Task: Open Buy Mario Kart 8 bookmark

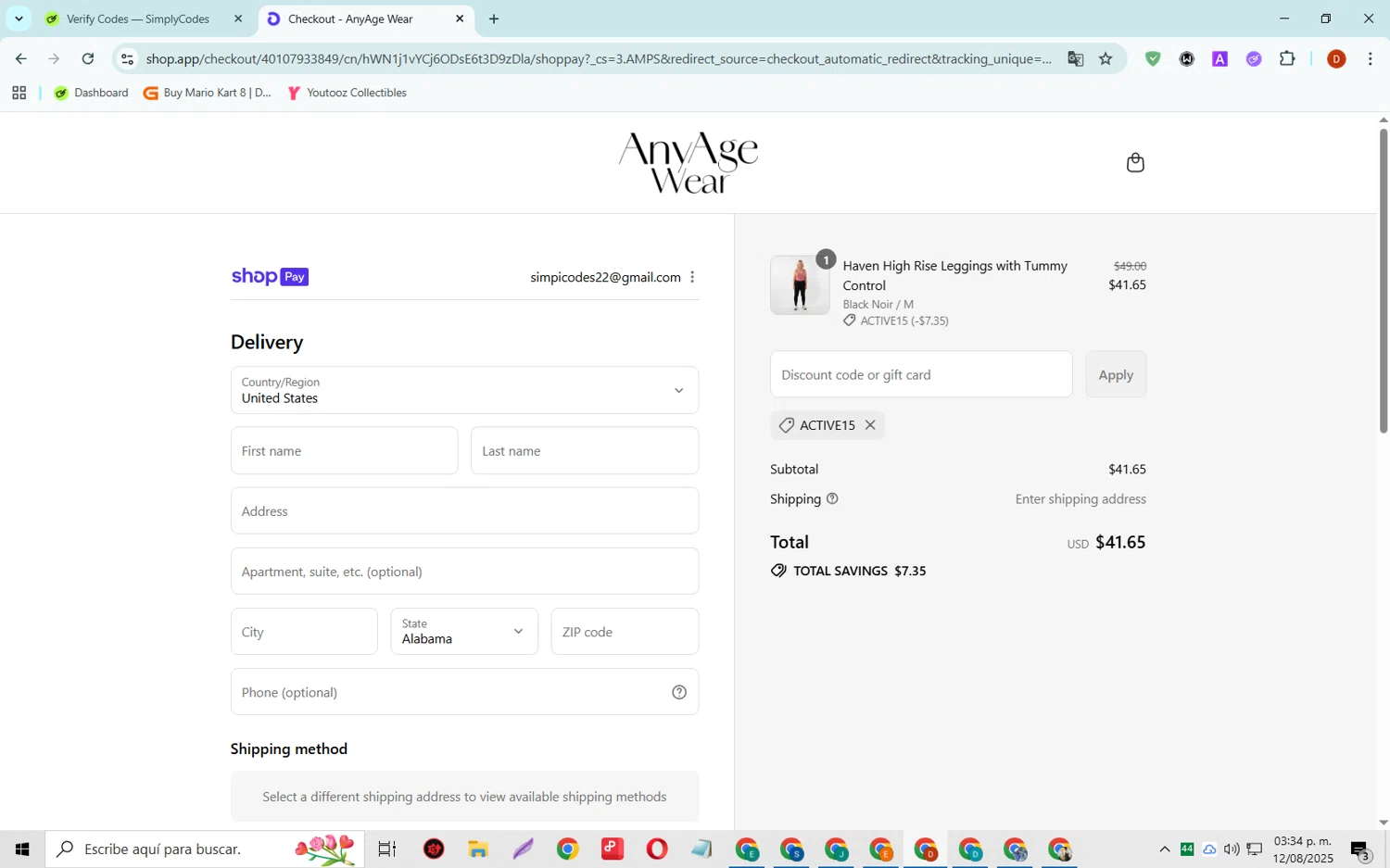Action: [x=208, y=93]
